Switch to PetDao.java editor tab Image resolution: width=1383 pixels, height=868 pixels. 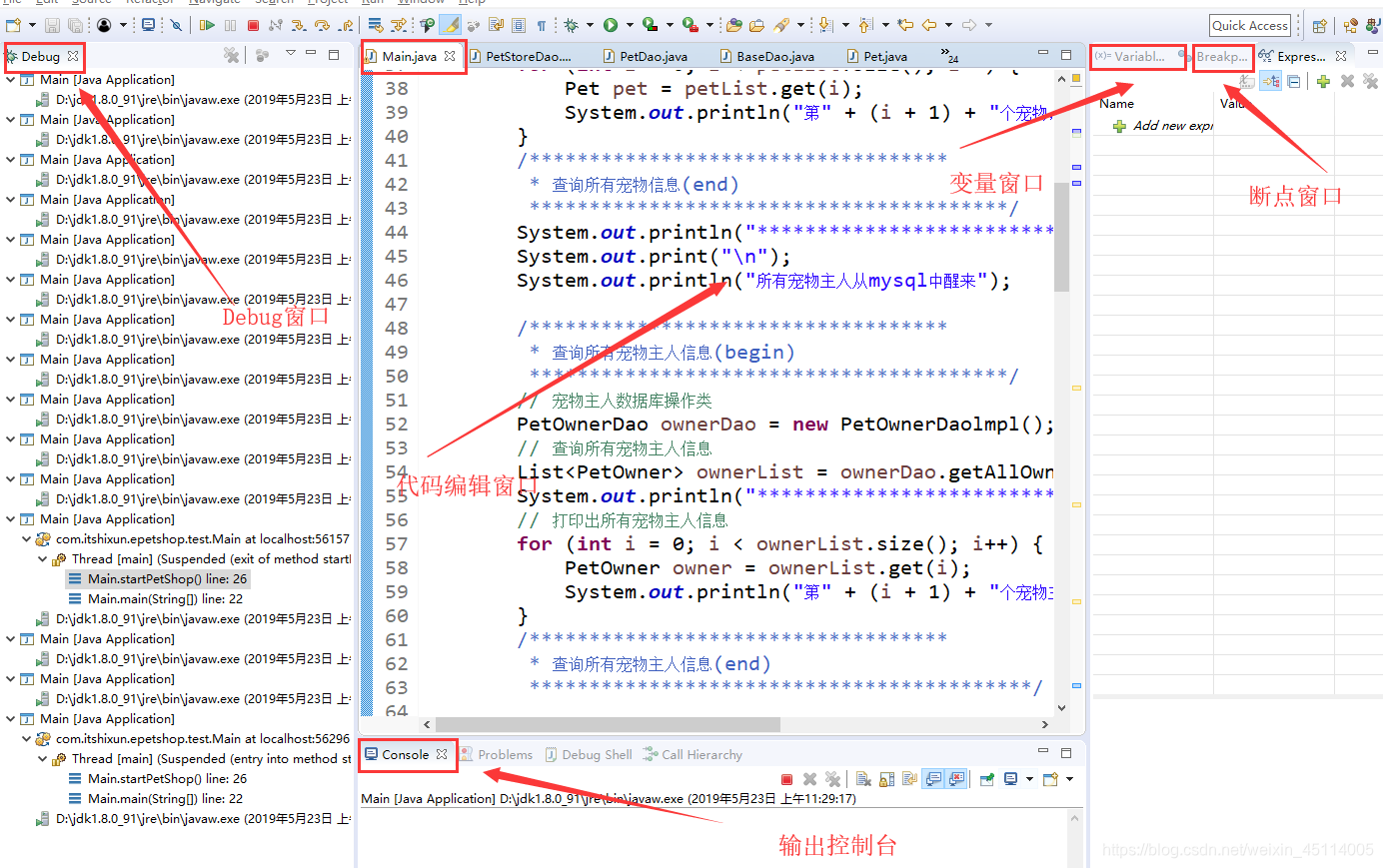click(x=645, y=57)
